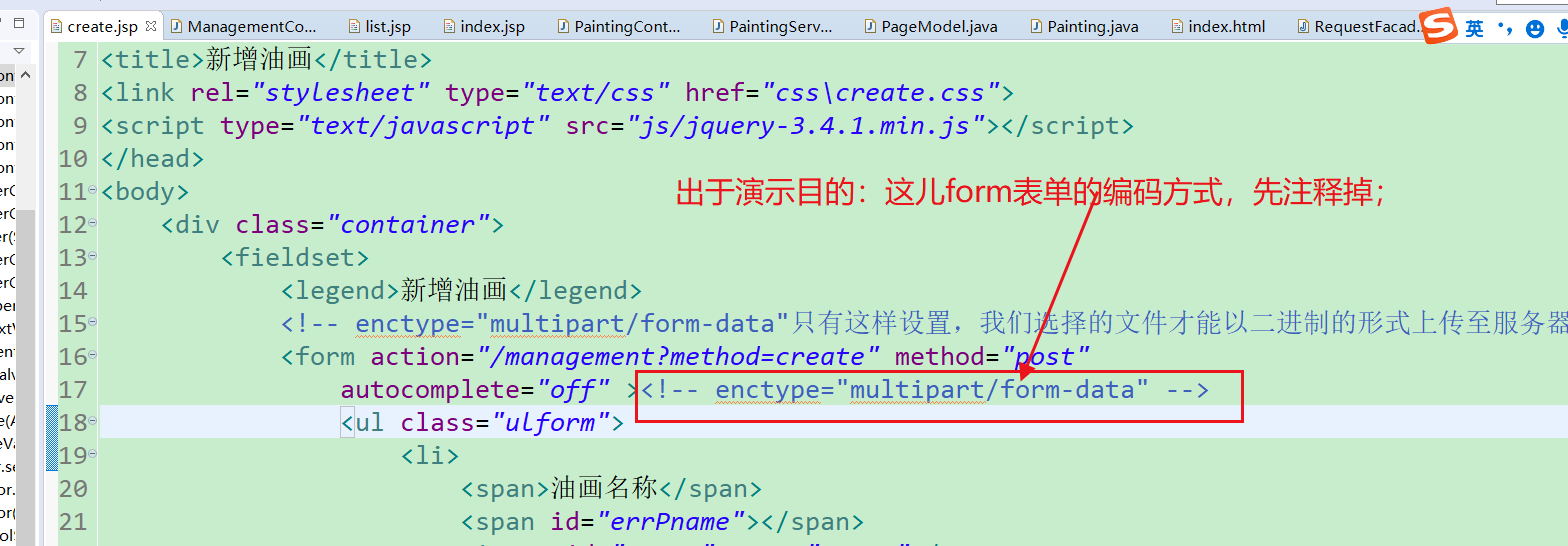The image size is (1568, 546).
Task: Toggle Sogou punctuation mode icon
Action: point(1506,29)
